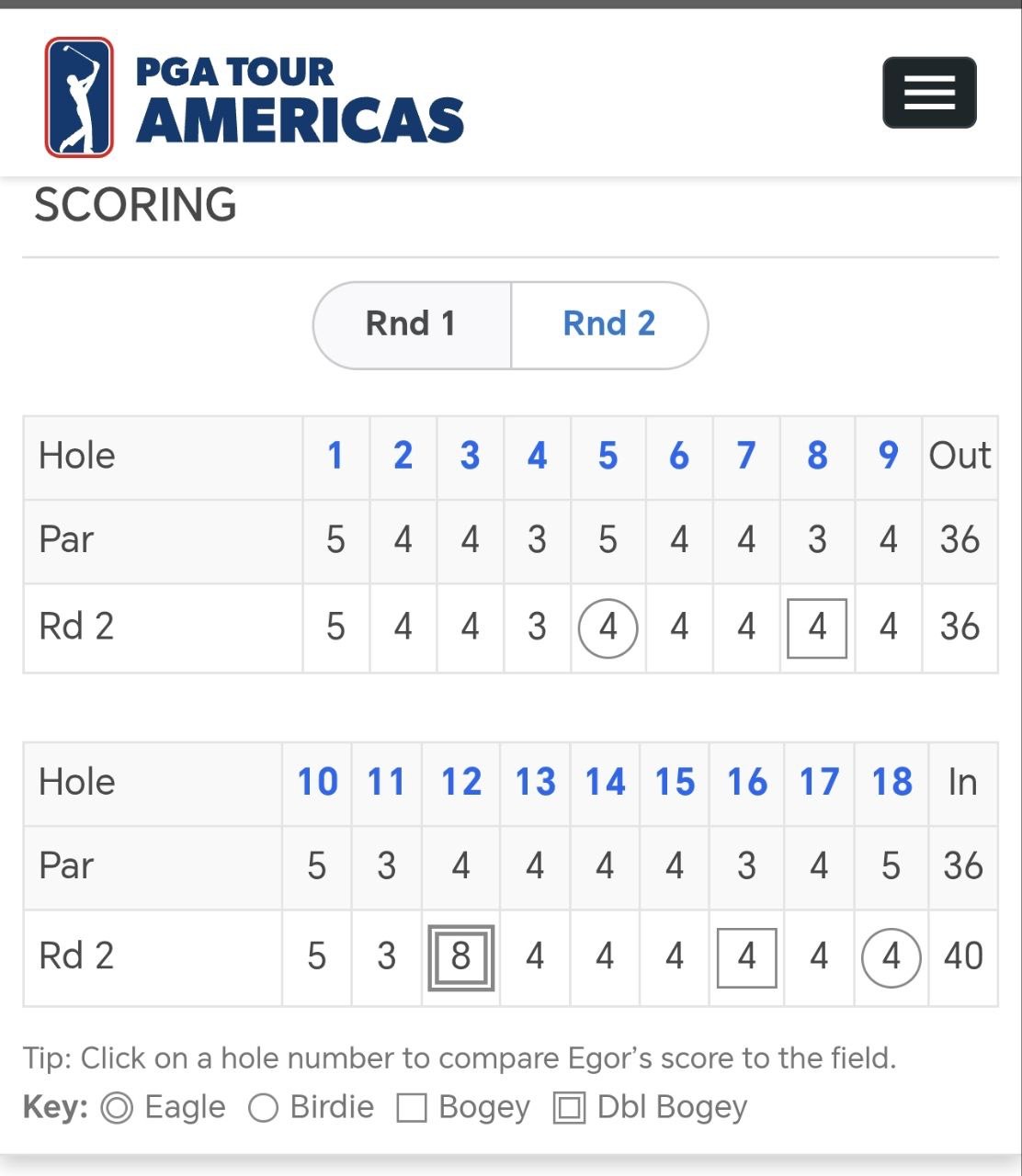Switch to the Rnd 1 tab
1022x1176 pixels.
pos(411,324)
